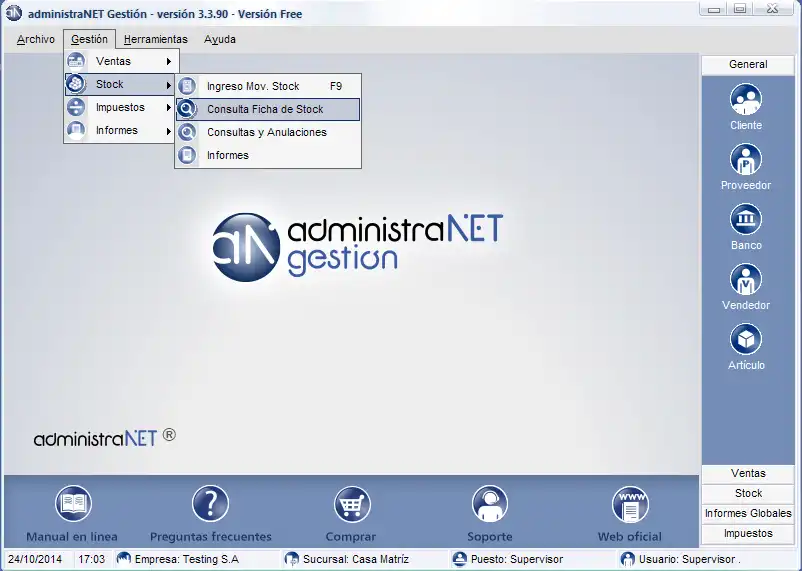The height and width of the screenshot is (571, 802).
Task: Click the Web oficial link text
Action: 630,537
